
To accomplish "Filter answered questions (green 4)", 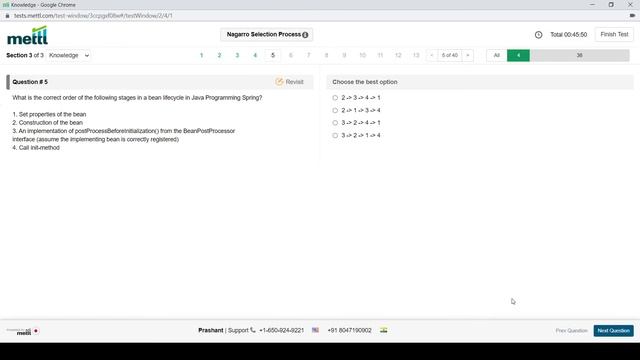I will (x=518, y=55).
